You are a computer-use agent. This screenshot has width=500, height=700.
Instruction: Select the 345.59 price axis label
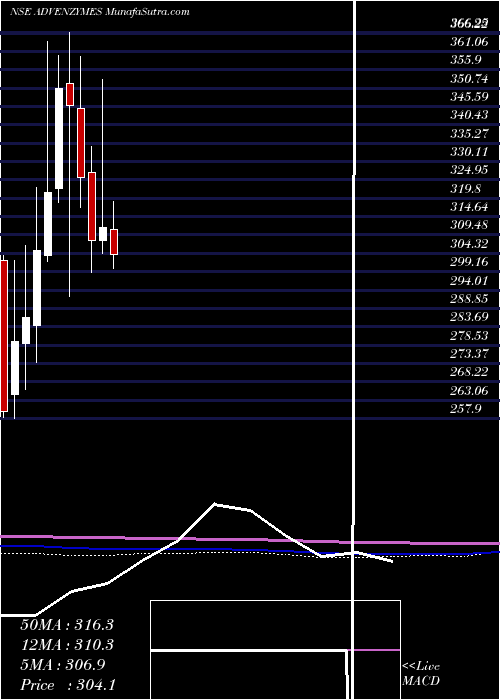(x=470, y=96)
